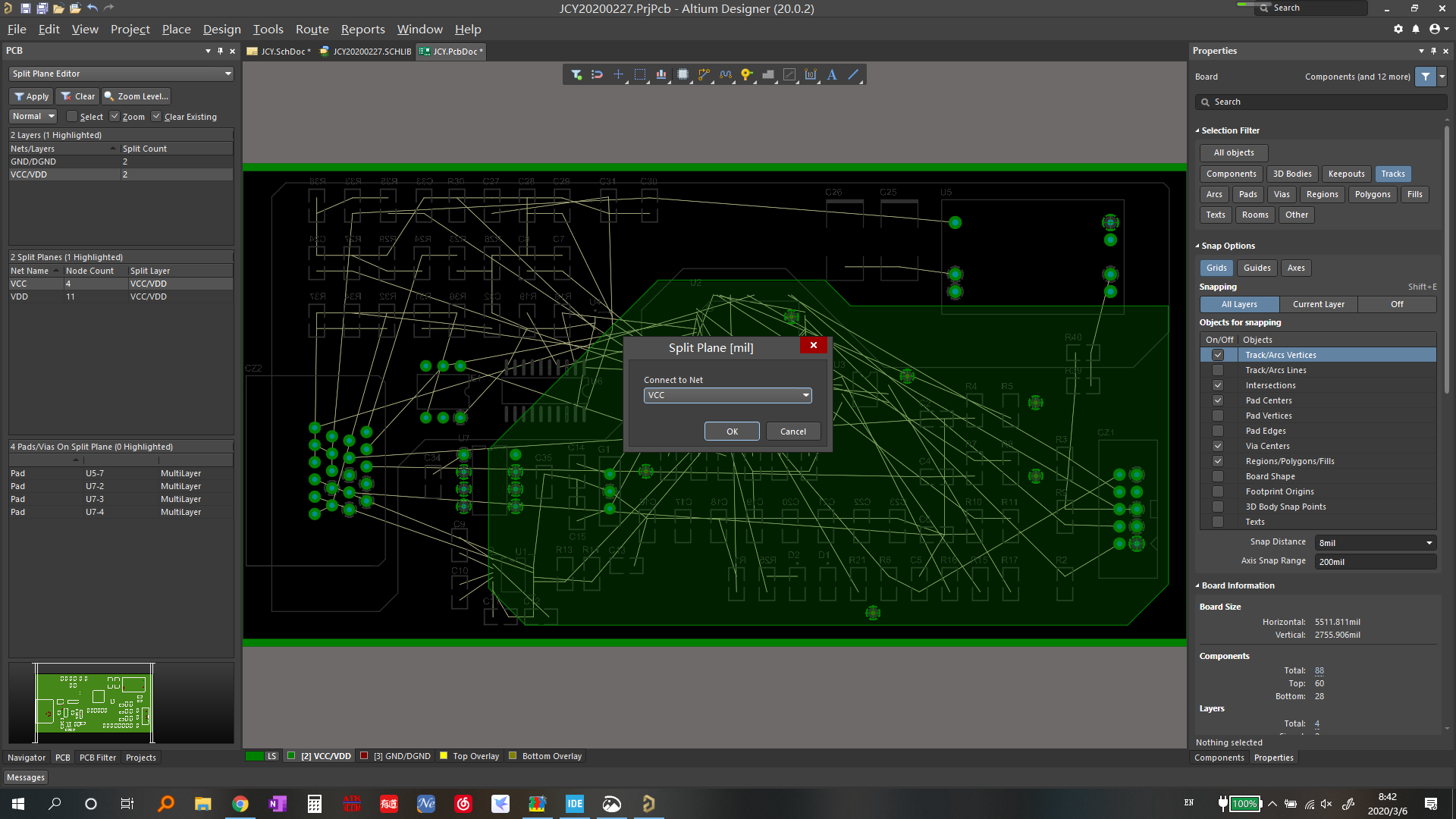This screenshot has height=819, width=1456.
Task: Select the place line toolbar icon
Action: (x=853, y=74)
